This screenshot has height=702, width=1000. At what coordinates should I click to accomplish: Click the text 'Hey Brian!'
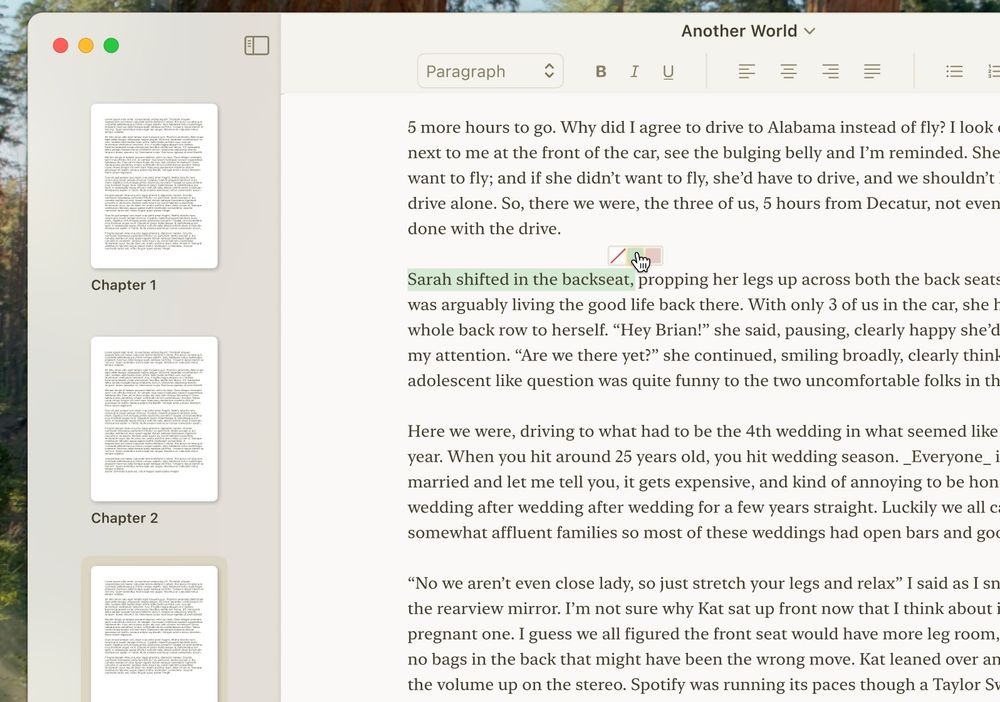click(663, 330)
